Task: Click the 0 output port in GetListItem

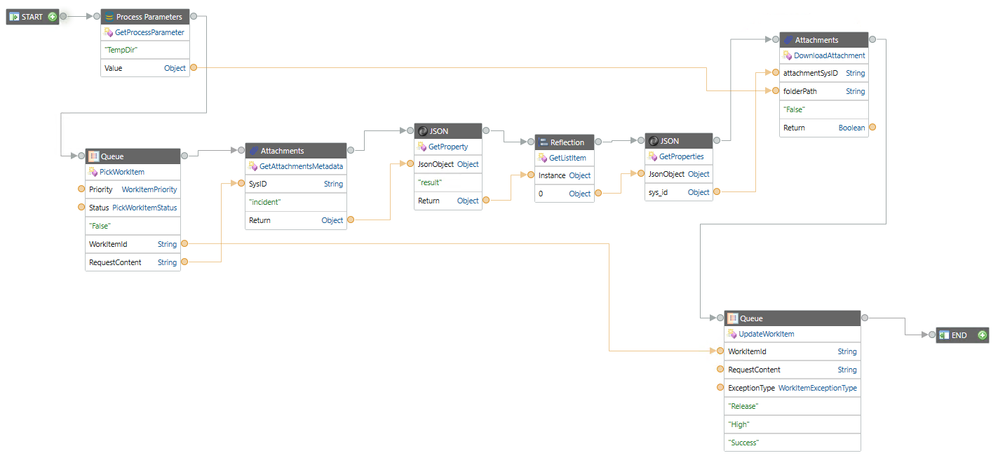Action: pyautogui.click(x=598, y=193)
